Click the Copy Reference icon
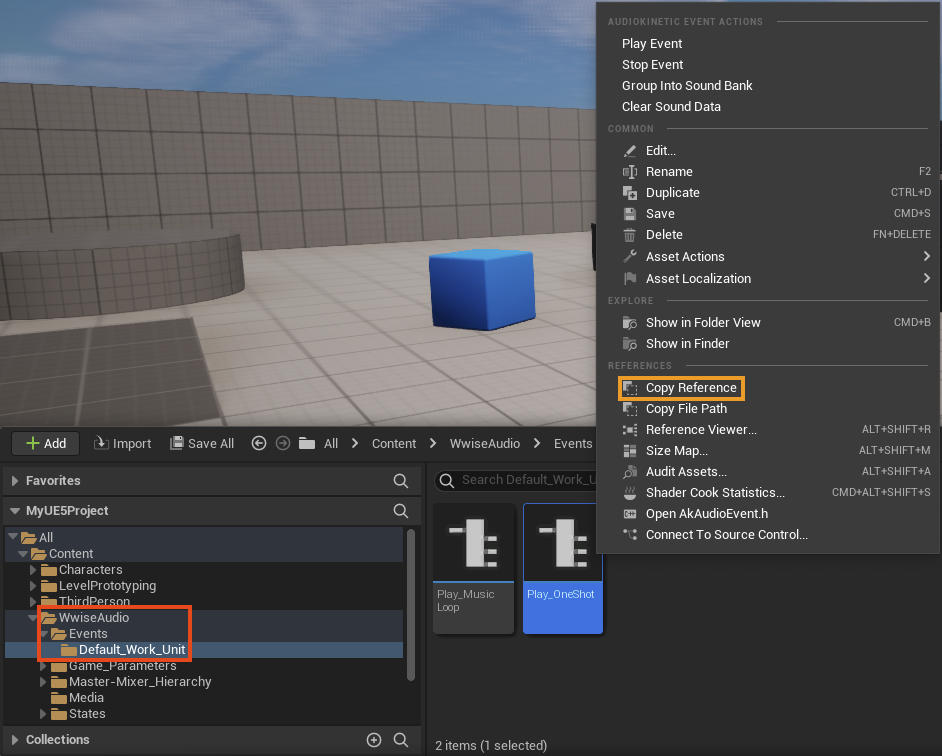The width and height of the screenshot is (942, 756). pyautogui.click(x=630, y=388)
